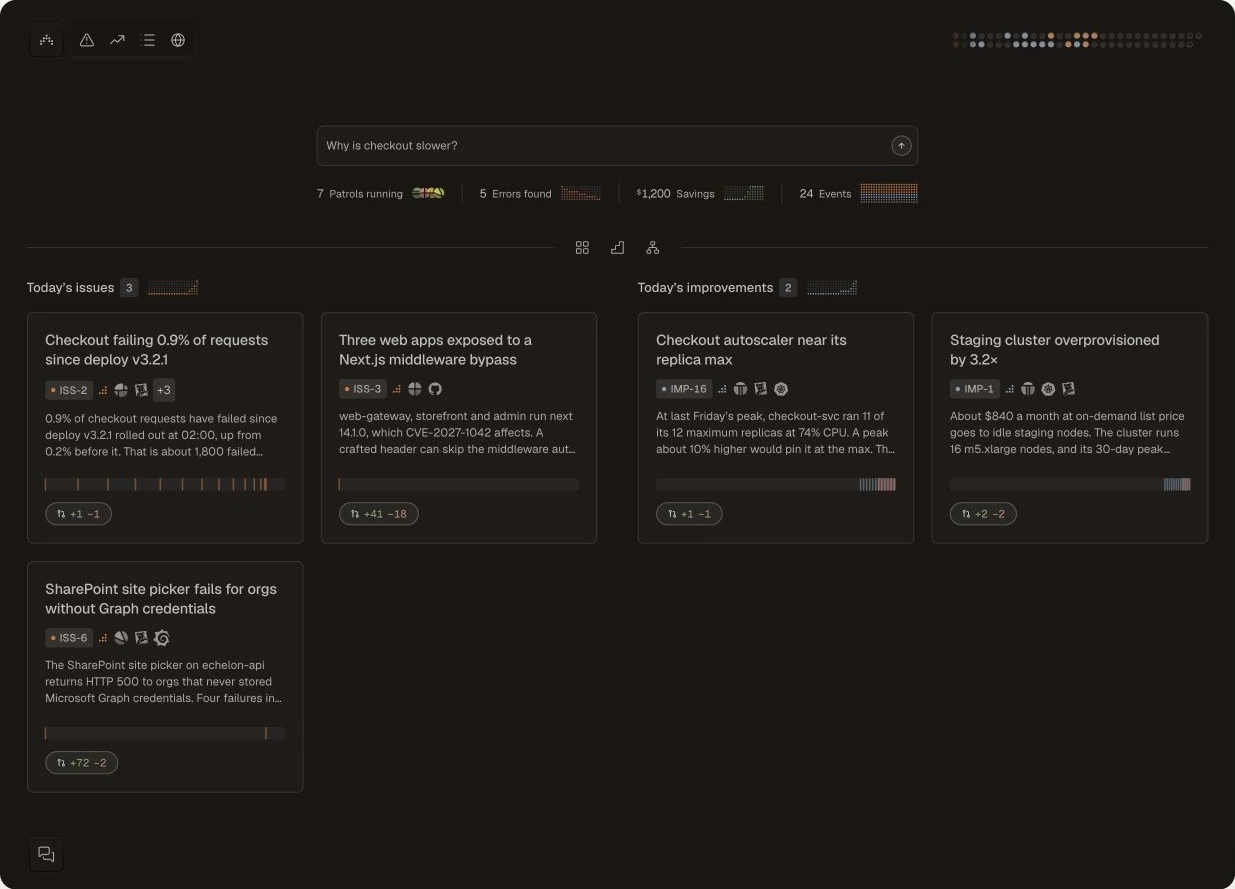Screen dimensions: 1235x889
Task: Click the IMP-1 improvement tag
Action: [x=975, y=389]
